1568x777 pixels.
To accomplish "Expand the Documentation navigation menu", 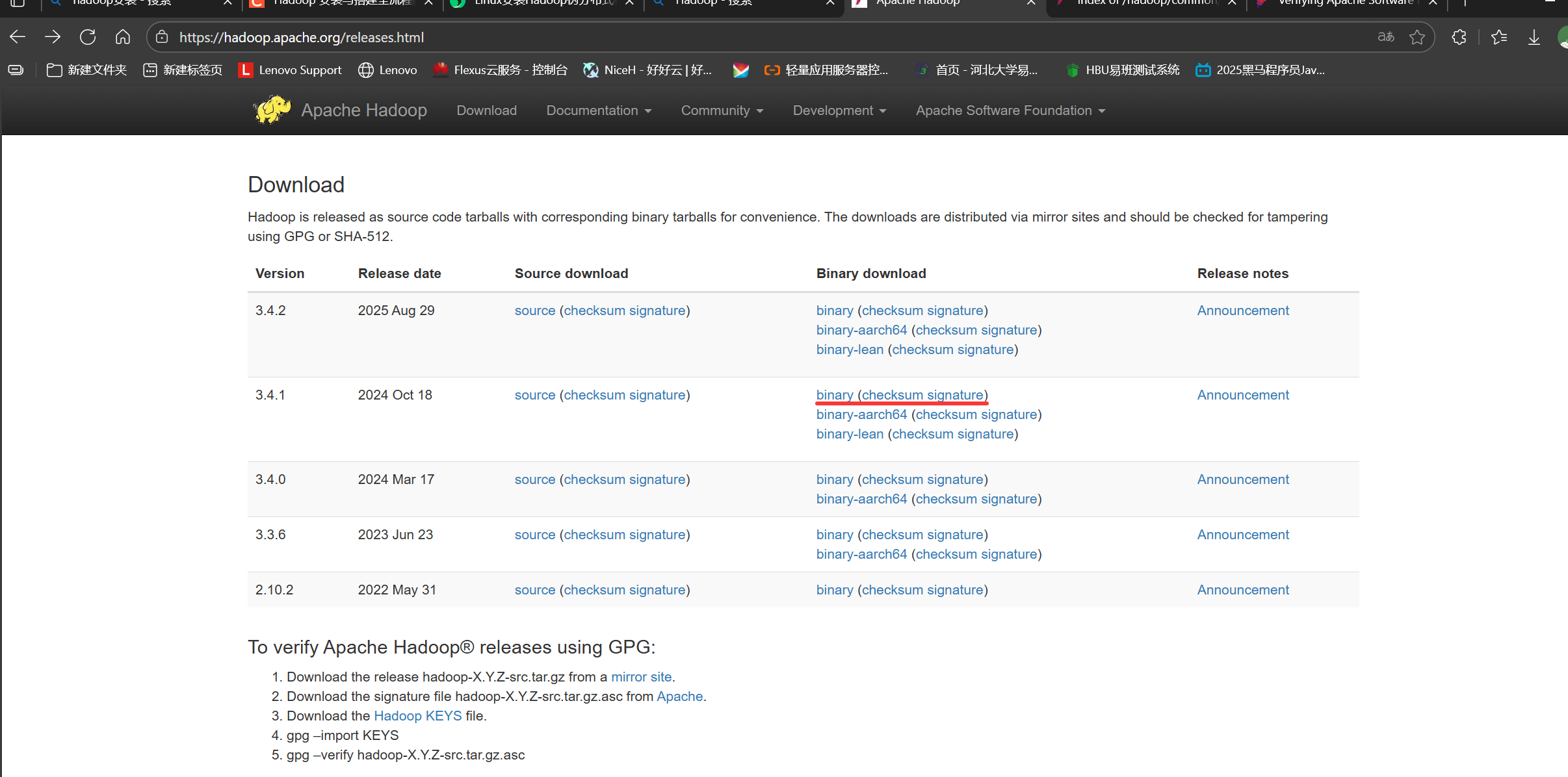I will 599,110.
